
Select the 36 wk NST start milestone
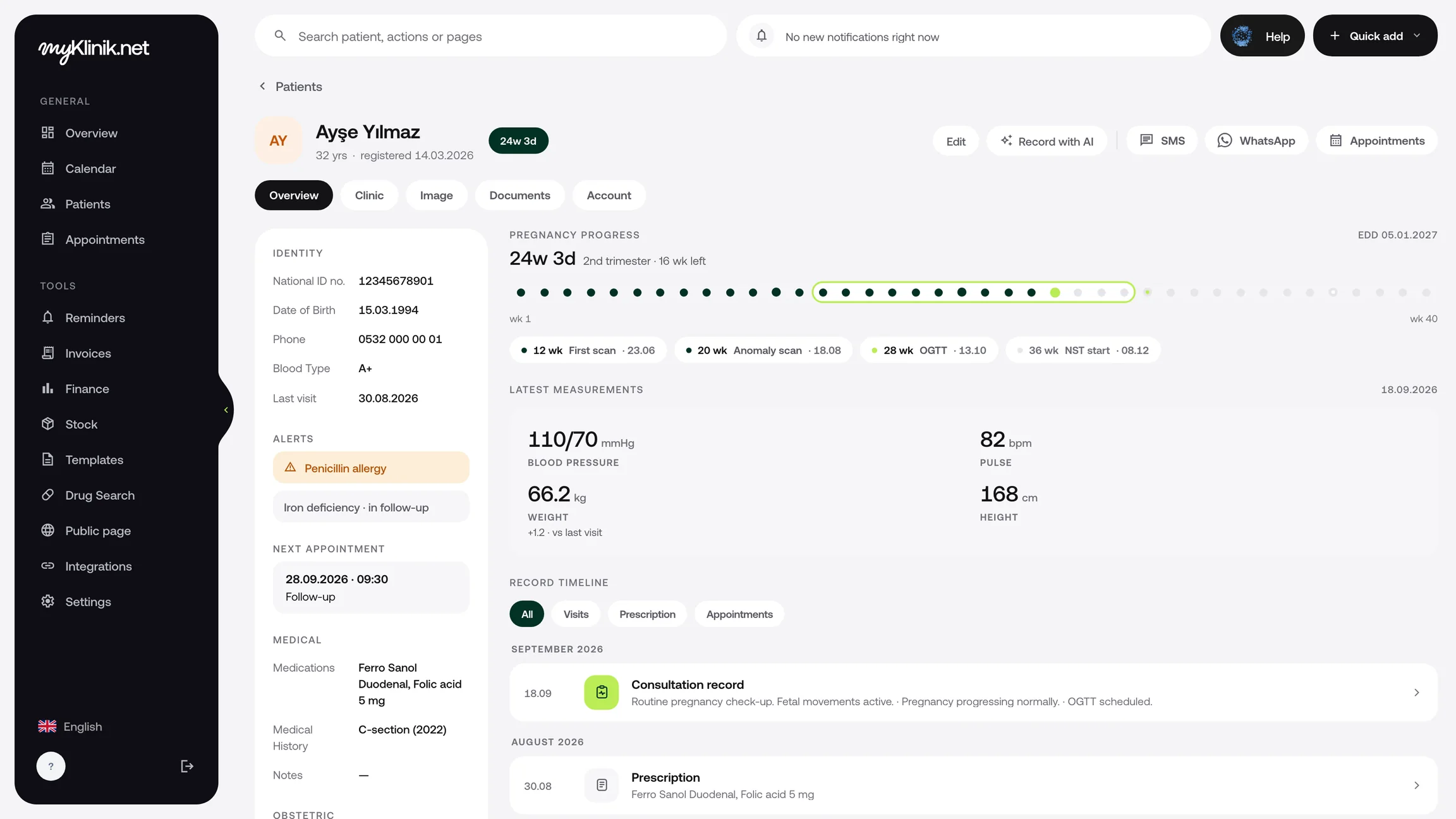(x=1083, y=350)
